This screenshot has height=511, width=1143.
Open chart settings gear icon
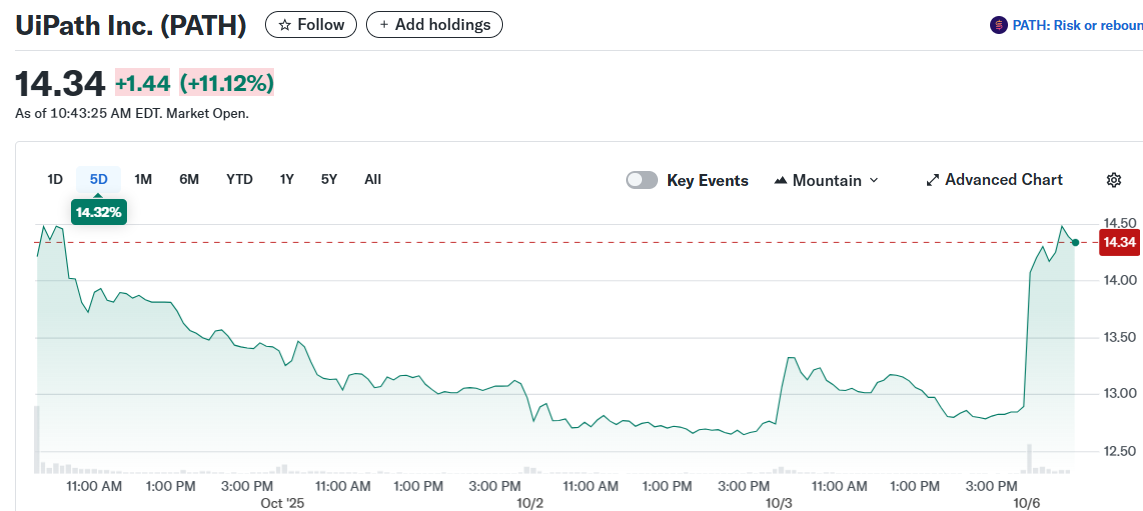1114,180
